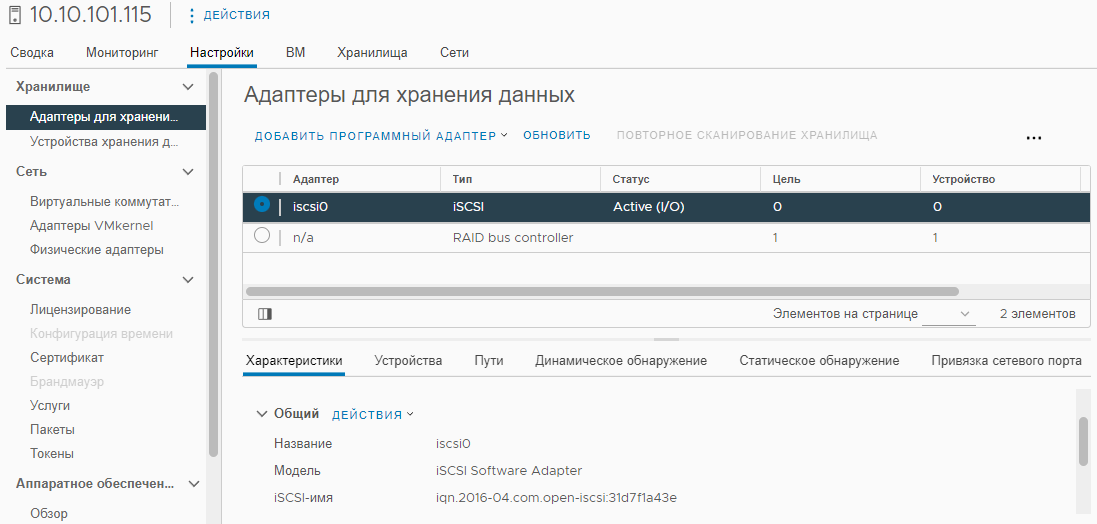This screenshot has height=524, width=1097.
Task: Click the ОБНОВИТЬ button
Action: click(x=557, y=136)
